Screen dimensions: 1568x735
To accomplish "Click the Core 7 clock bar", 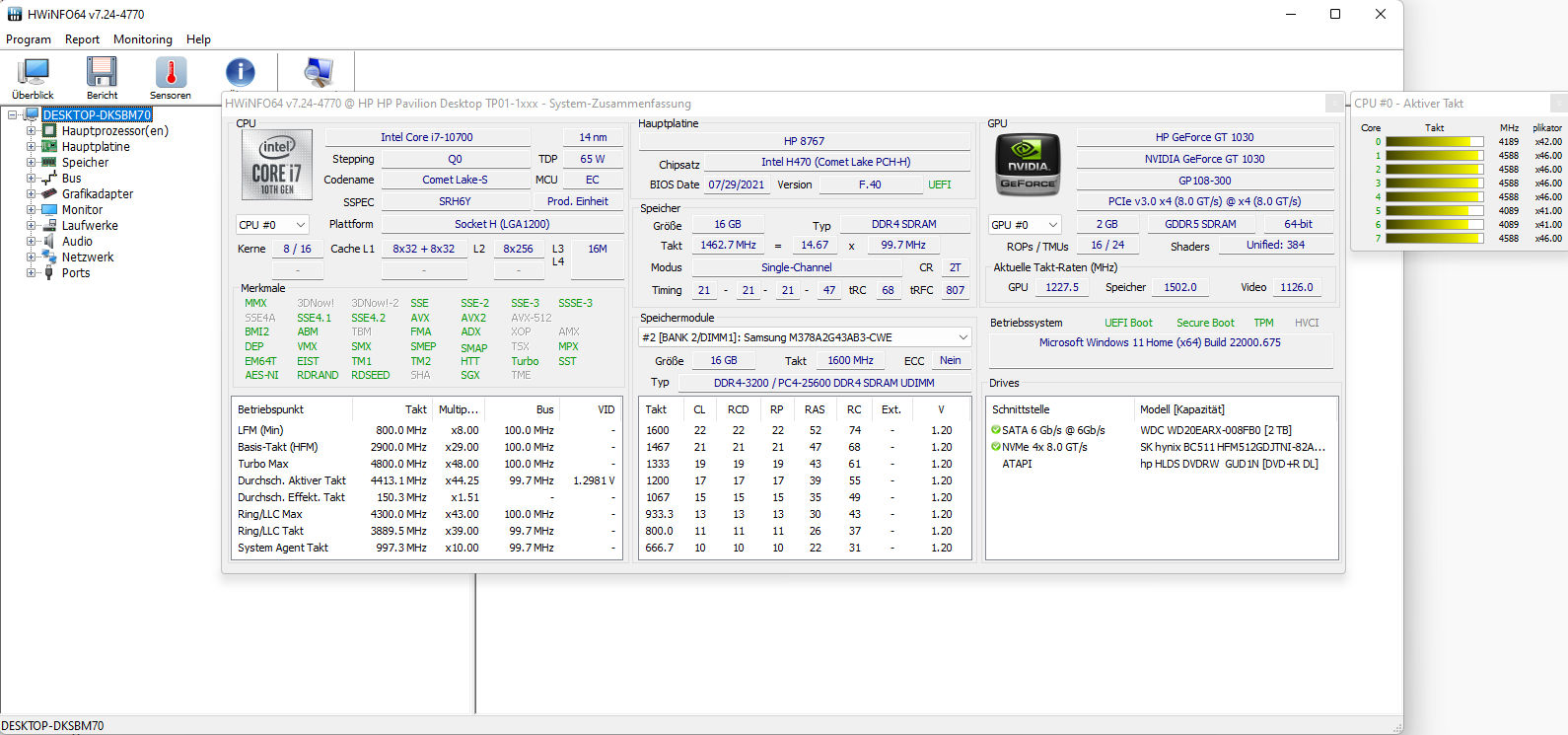I will pyautogui.click(x=1434, y=238).
